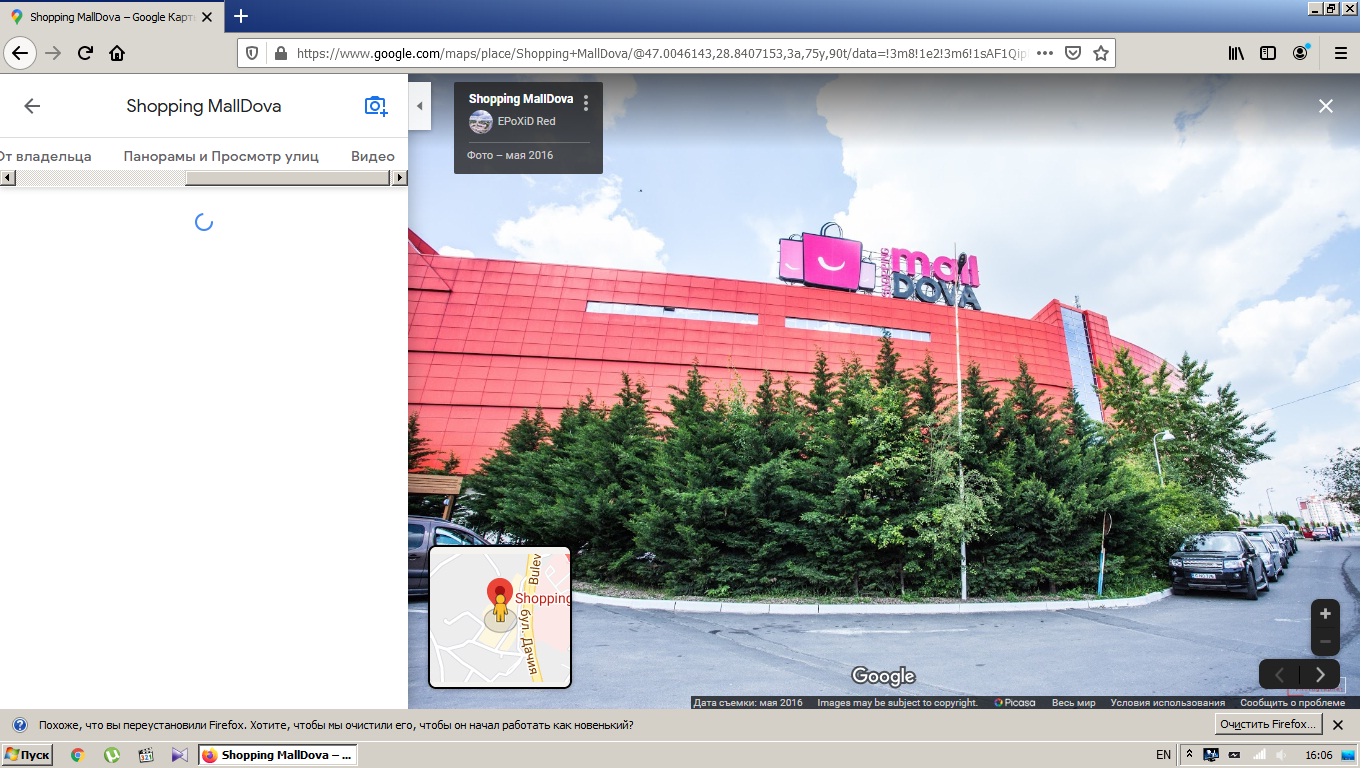The width and height of the screenshot is (1364, 768).
Task: Select 'Панорамы и Просмотр улиц' tab
Action: (x=221, y=156)
